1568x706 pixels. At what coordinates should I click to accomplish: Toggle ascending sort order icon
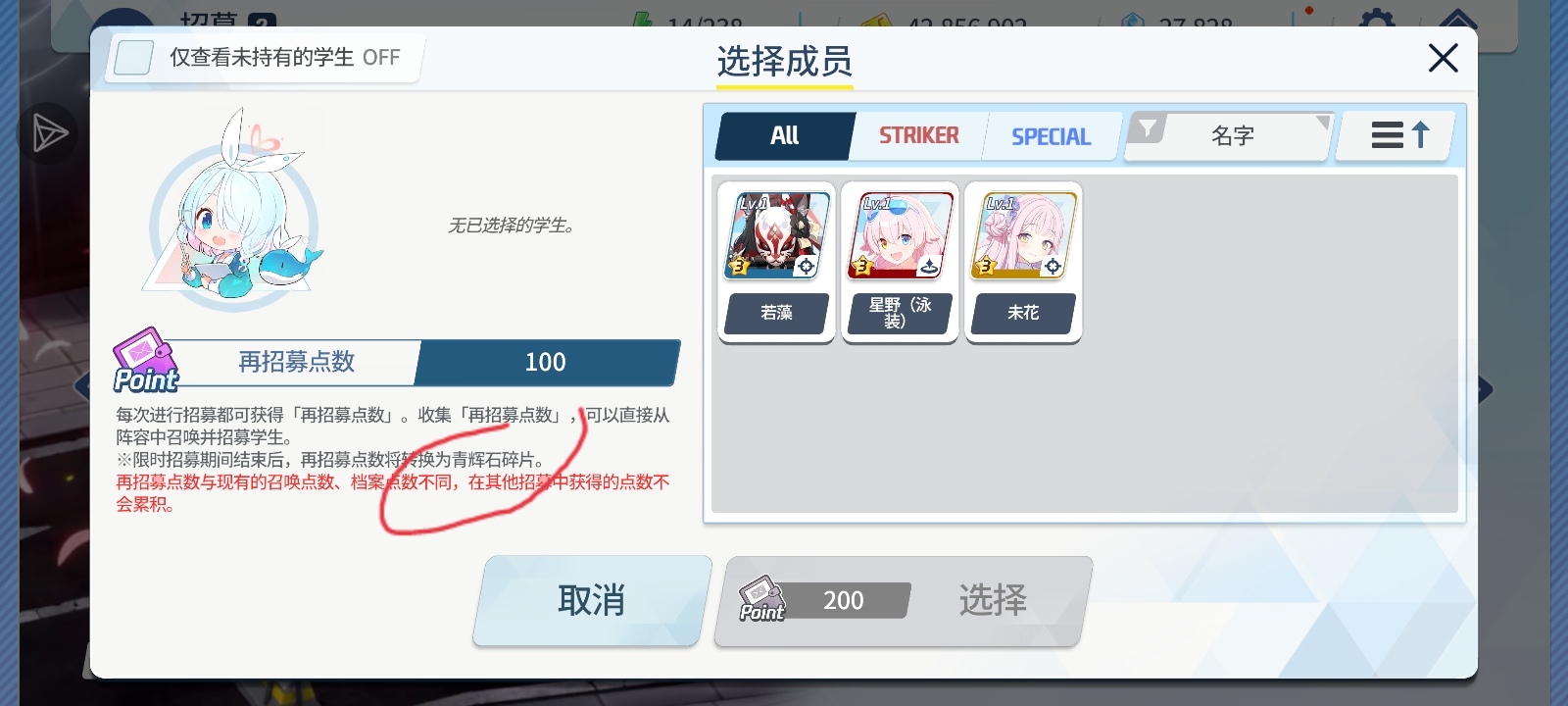tap(1399, 135)
